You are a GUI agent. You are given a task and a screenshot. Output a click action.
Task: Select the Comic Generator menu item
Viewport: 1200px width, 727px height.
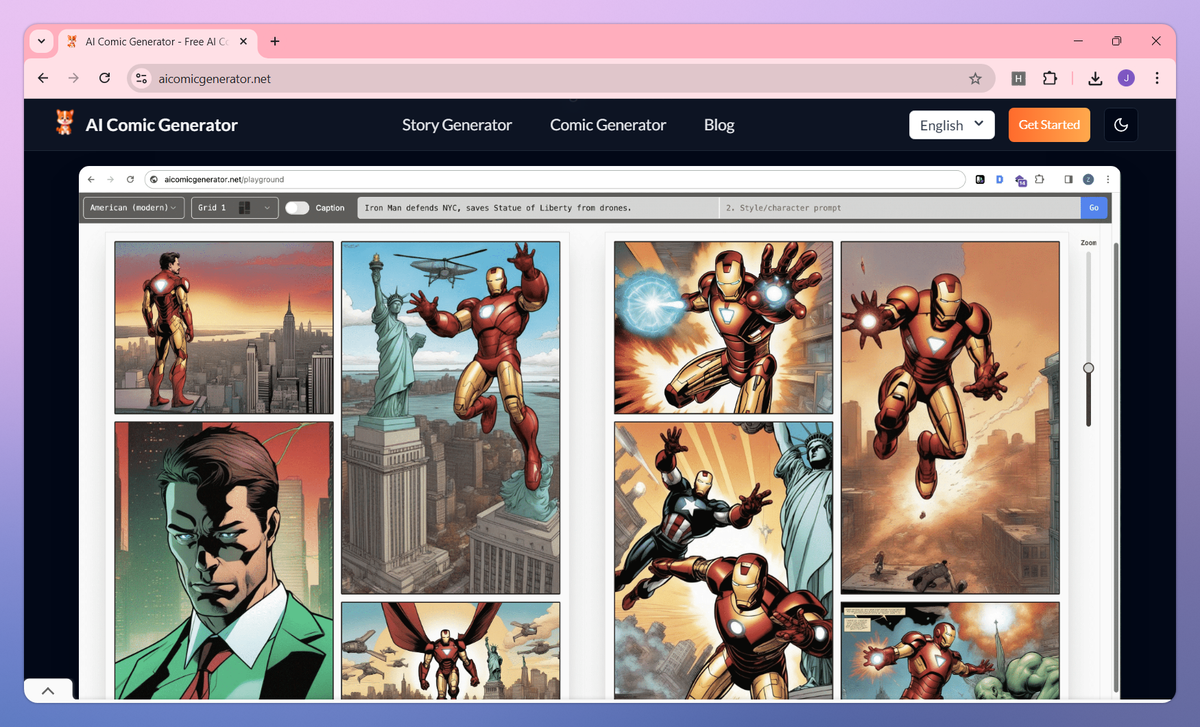(607, 124)
